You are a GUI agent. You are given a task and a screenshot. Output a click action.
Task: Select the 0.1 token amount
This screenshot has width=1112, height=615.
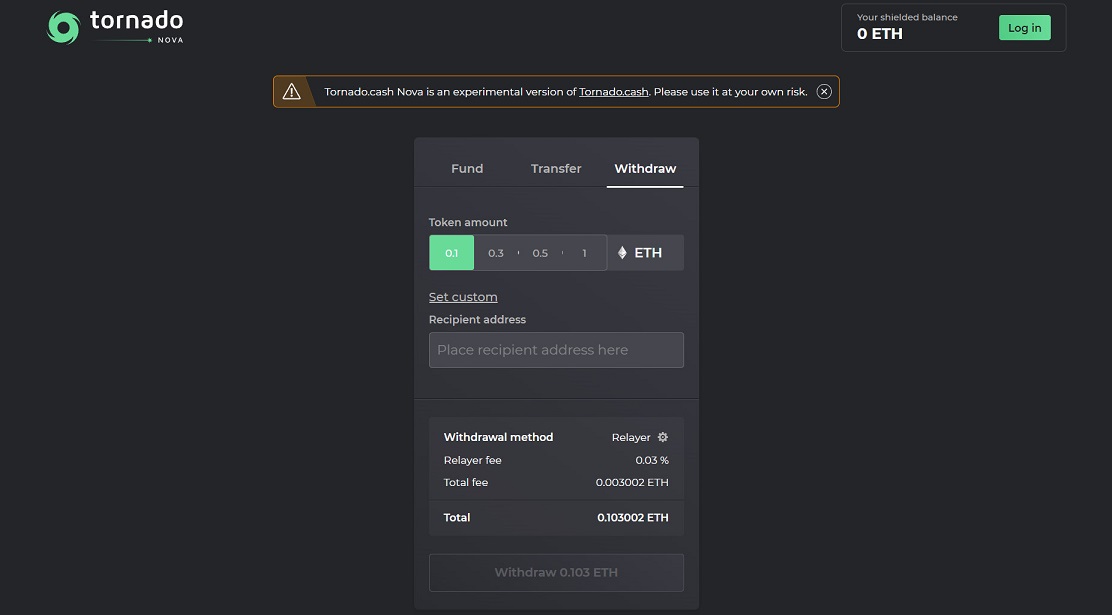pyautogui.click(x=452, y=253)
